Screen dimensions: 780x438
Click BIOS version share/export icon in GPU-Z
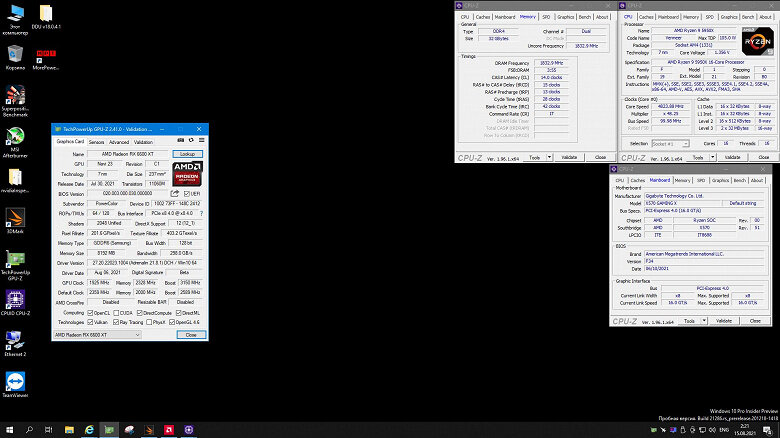(175, 193)
